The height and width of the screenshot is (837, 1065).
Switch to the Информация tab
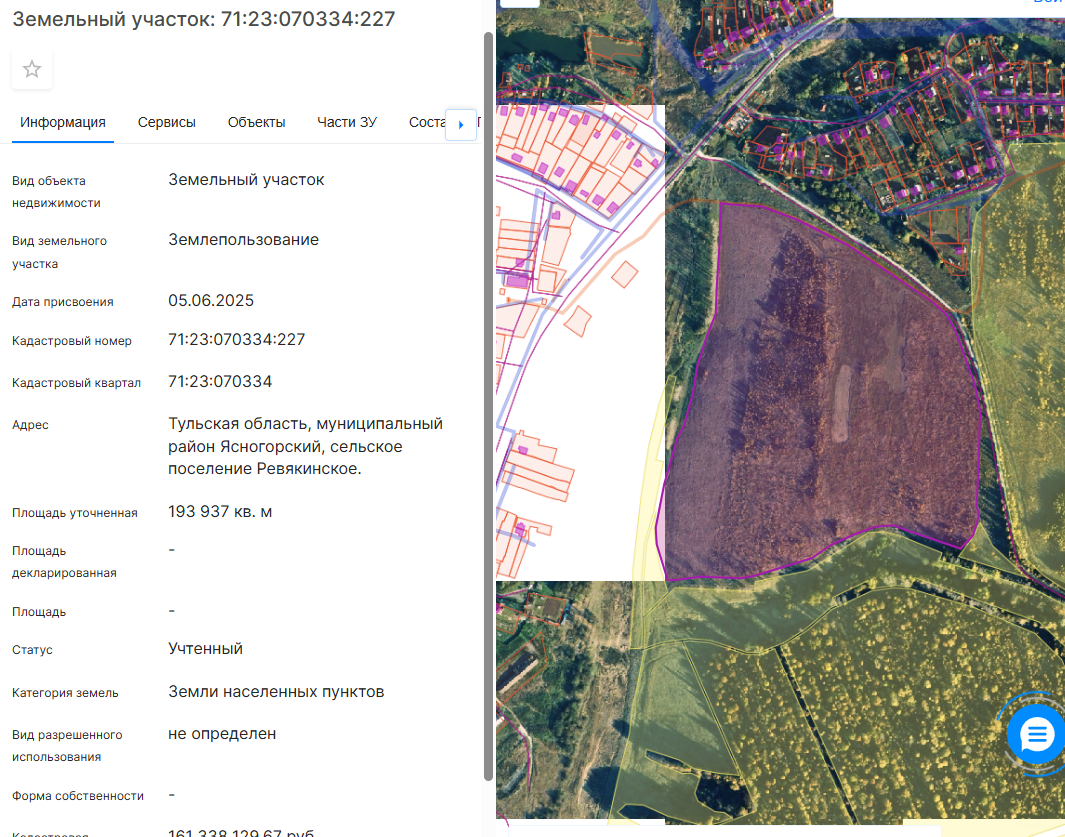pyautogui.click(x=63, y=122)
